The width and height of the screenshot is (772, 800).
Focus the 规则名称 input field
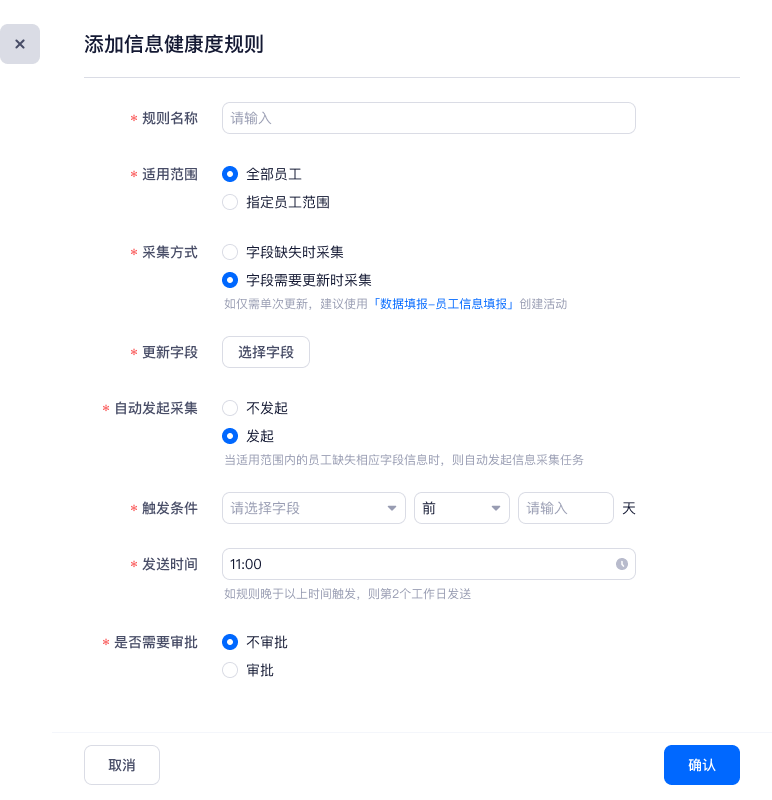tap(428, 118)
